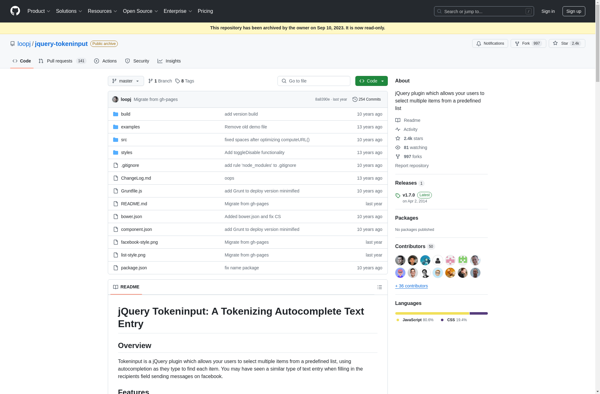View the 8 Tags link
The image size is (600, 394).
(184, 81)
